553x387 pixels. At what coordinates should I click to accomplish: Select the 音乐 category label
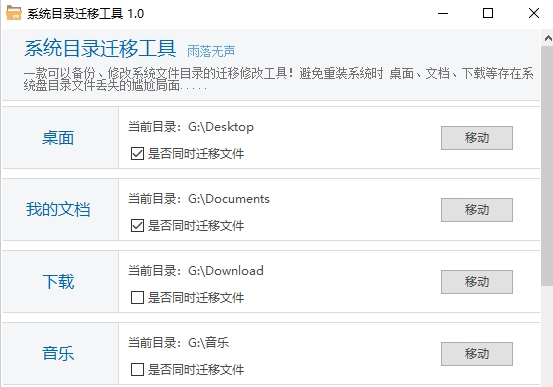58,353
